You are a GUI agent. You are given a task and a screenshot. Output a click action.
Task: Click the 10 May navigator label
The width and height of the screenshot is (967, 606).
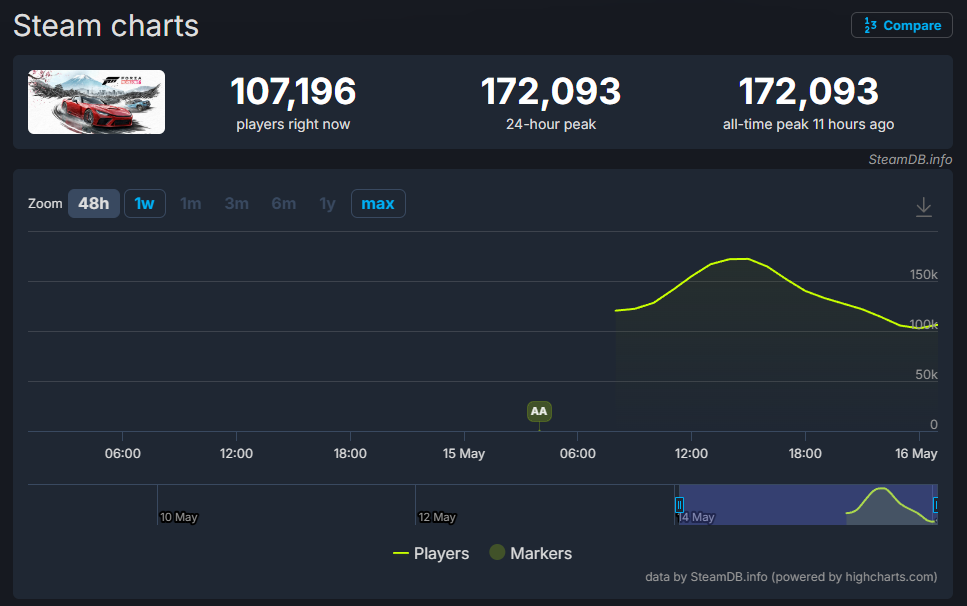[x=179, y=517]
